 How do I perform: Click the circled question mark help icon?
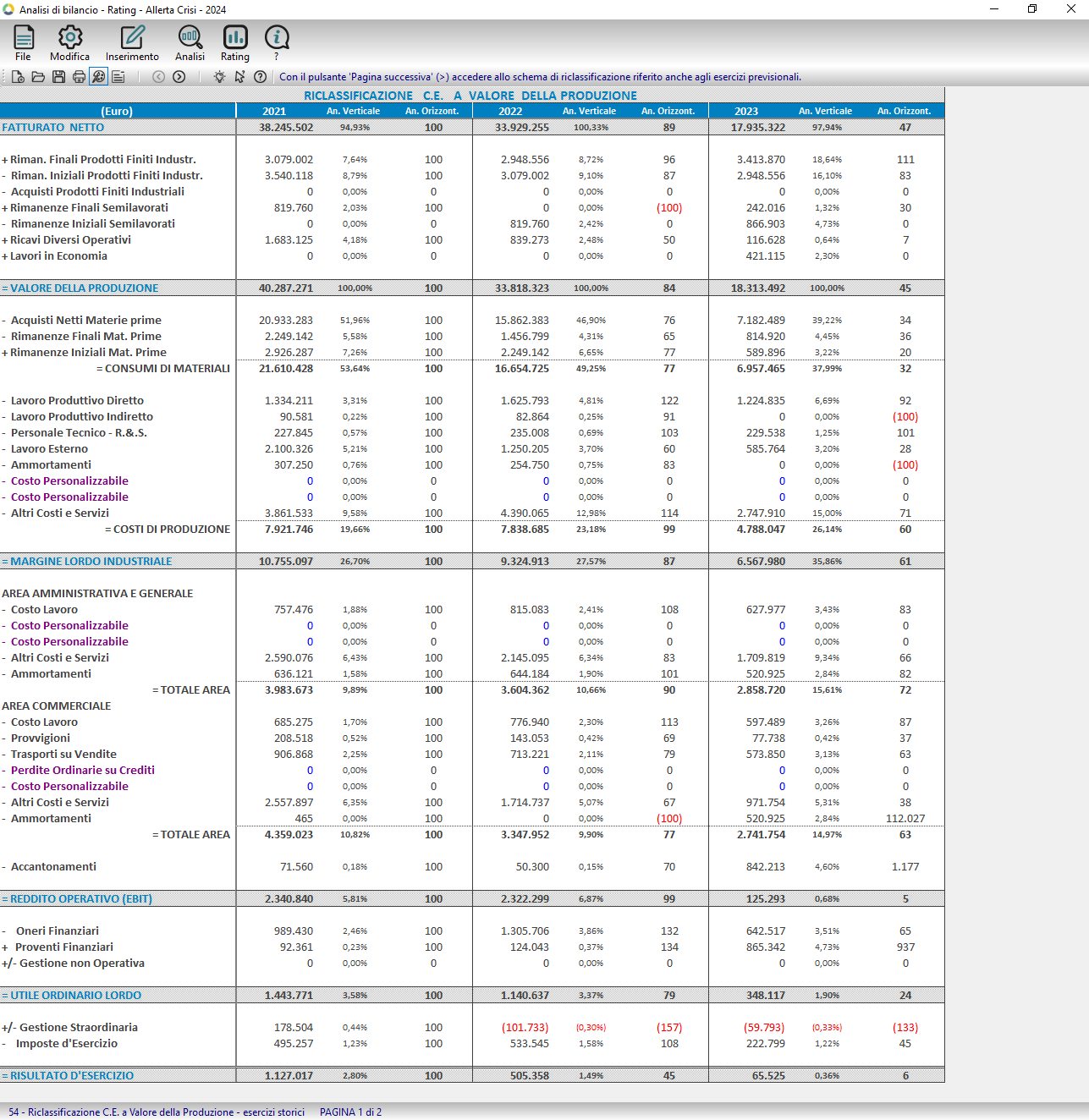coord(261,77)
